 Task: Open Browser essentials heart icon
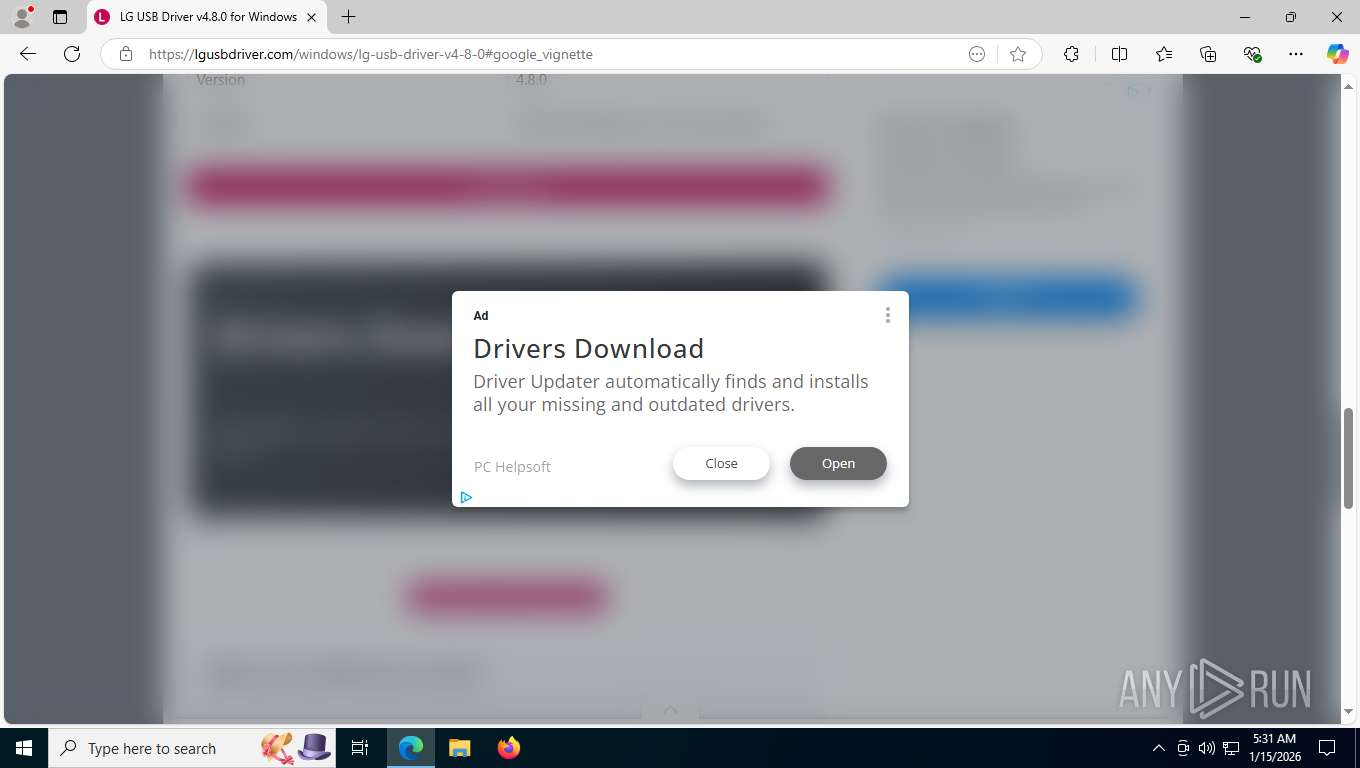pyautogui.click(x=1252, y=54)
